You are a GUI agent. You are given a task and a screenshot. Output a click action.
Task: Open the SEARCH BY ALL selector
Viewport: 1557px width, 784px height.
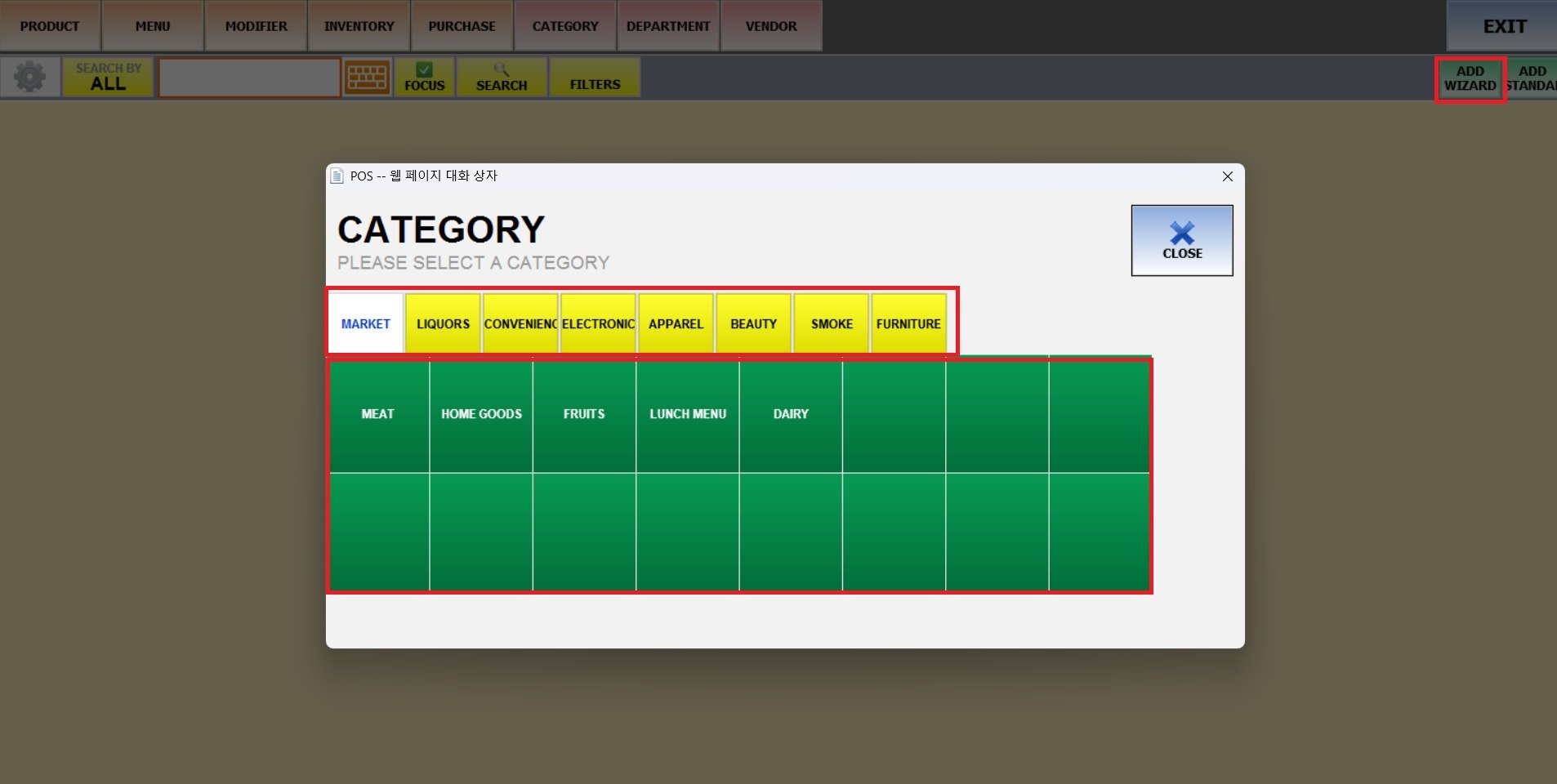click(x=108, y=78)
